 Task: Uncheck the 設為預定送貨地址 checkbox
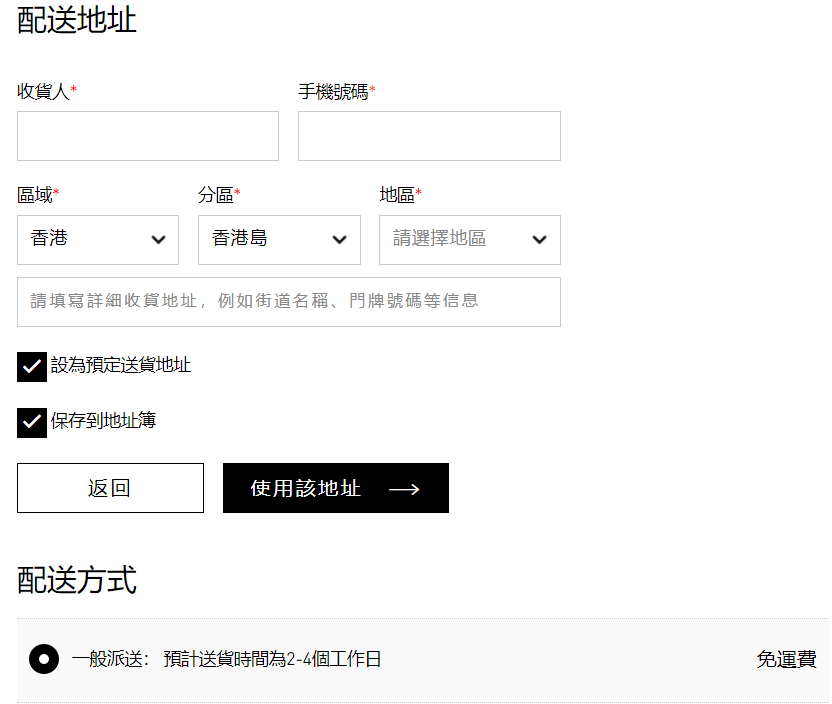pos(32,367)
